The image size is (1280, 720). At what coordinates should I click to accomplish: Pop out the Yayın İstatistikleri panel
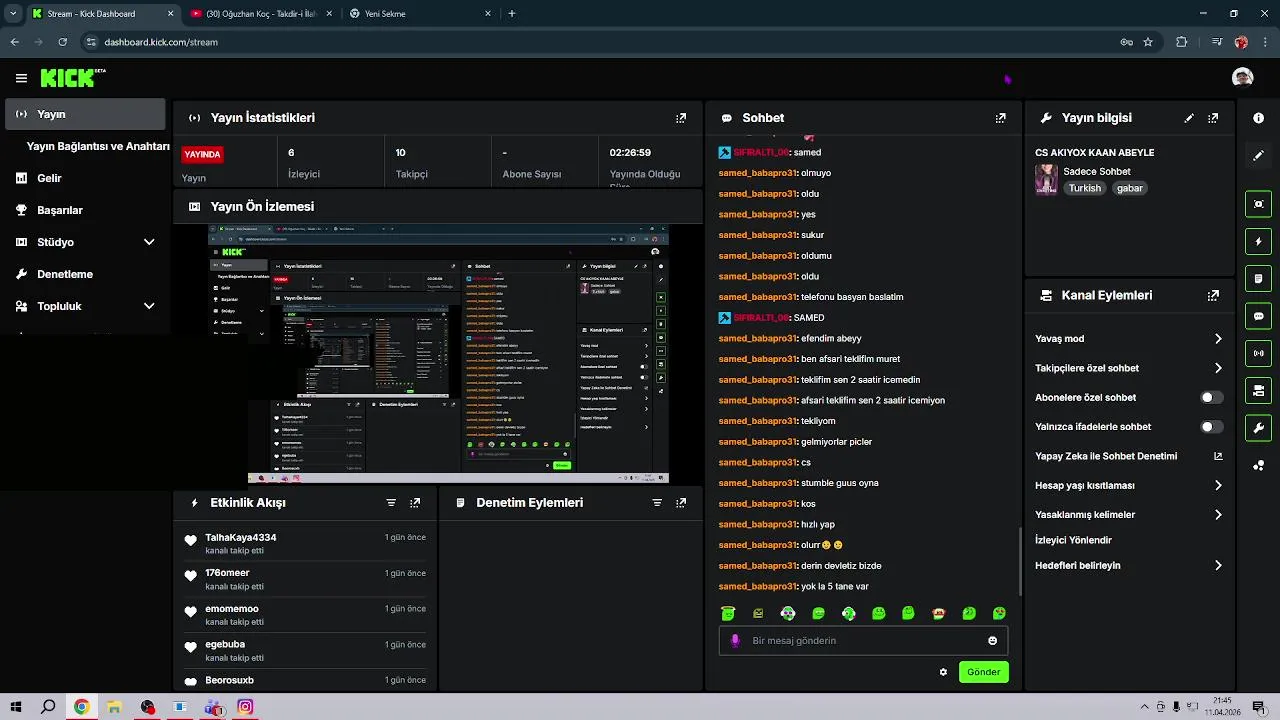tap(681, 118)
